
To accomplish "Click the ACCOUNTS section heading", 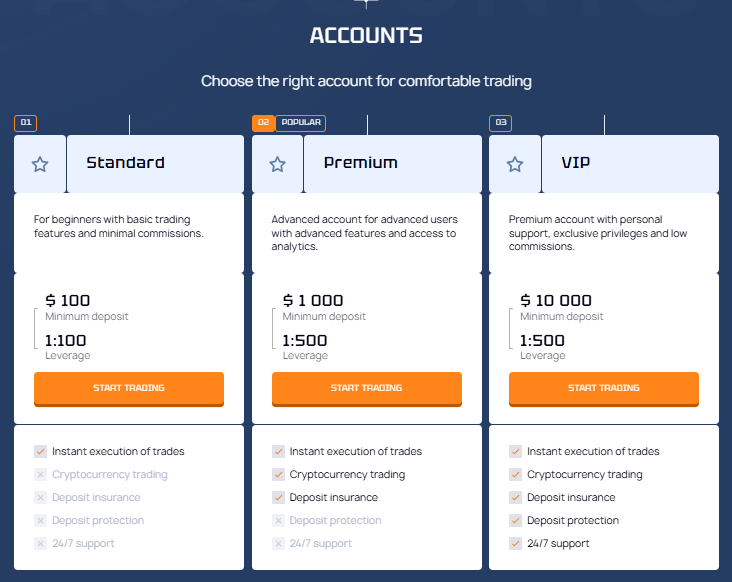I will [366, 36].
